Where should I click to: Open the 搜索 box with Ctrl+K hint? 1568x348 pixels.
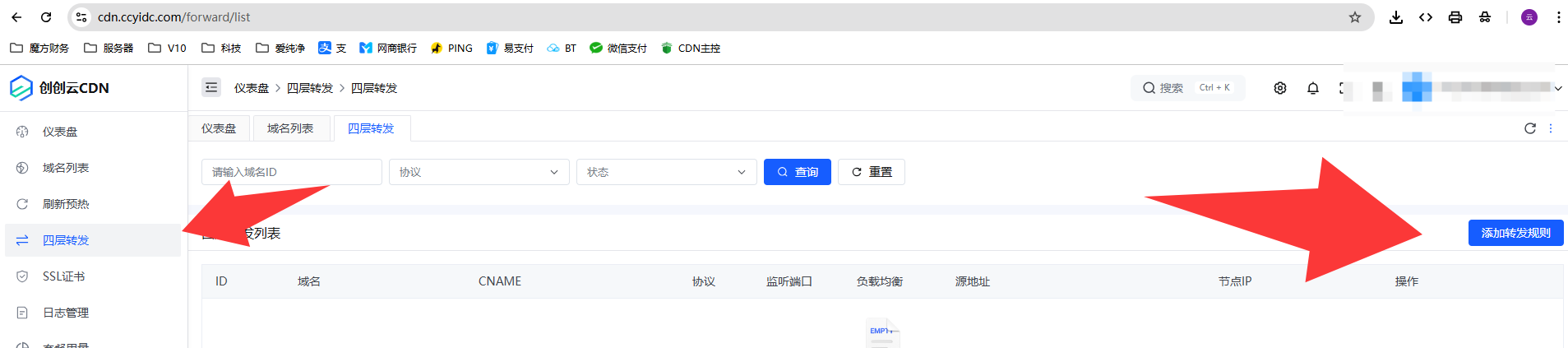coord(1187,88)
